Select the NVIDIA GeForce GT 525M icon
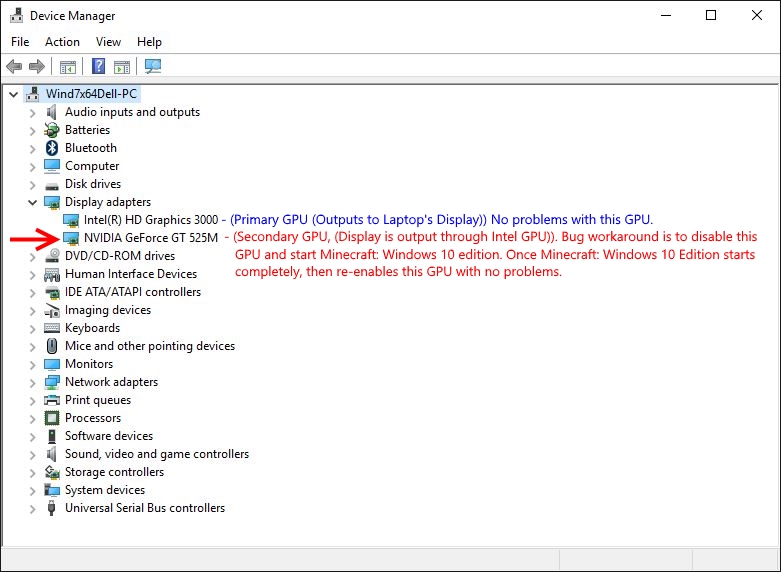 [71, 238]
